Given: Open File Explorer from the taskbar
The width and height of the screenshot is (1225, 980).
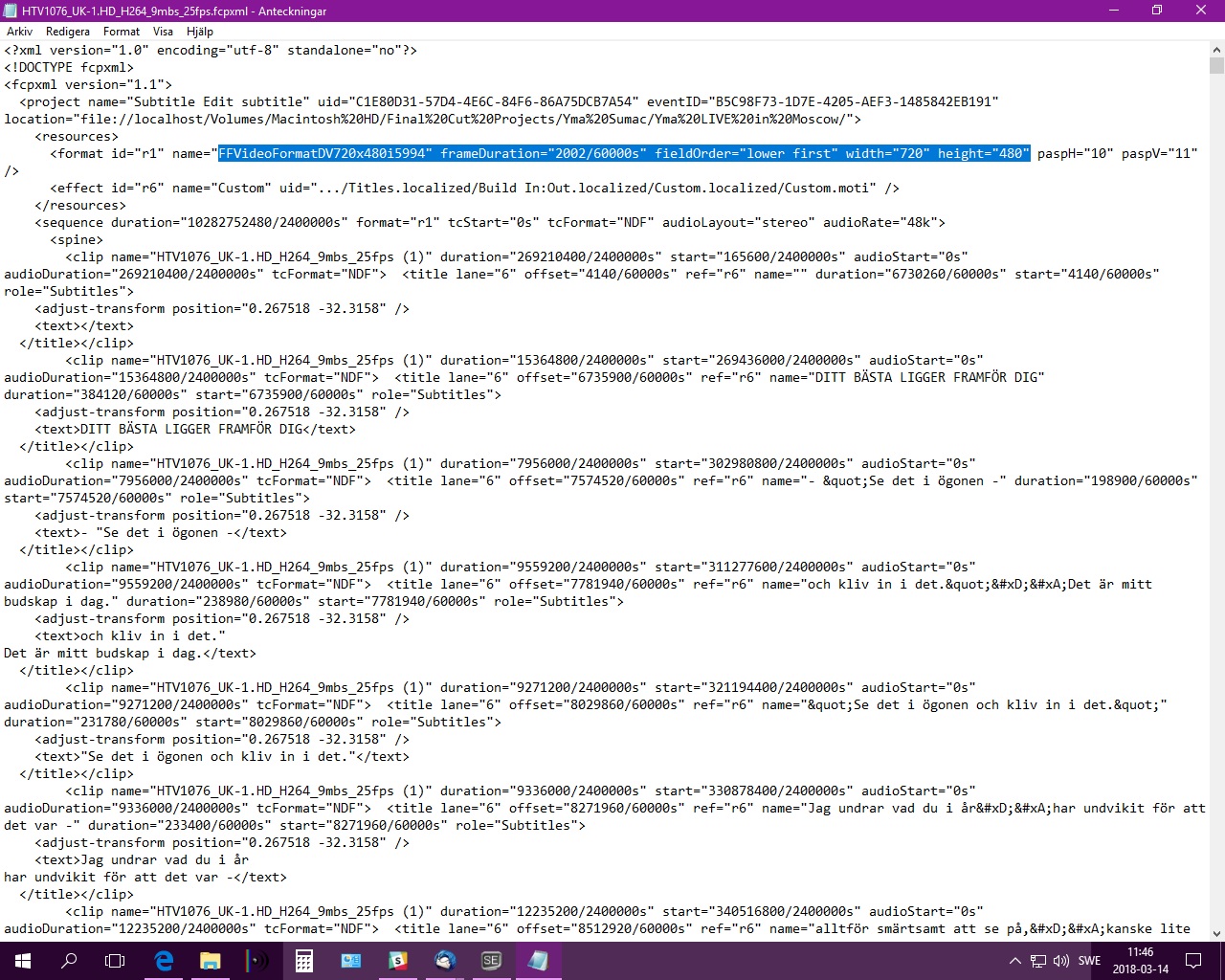Looking at the screenshot, I should pyautogui.click(x=210, y=960).
